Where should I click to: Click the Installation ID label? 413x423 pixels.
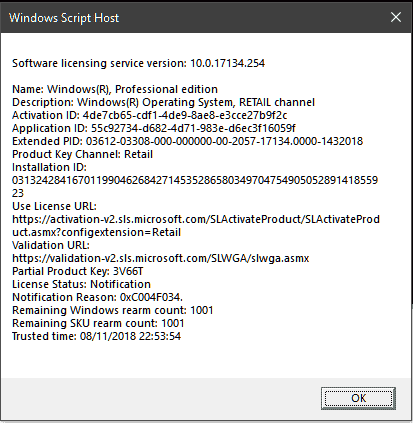pyautogui.click(x=49, y=167)
